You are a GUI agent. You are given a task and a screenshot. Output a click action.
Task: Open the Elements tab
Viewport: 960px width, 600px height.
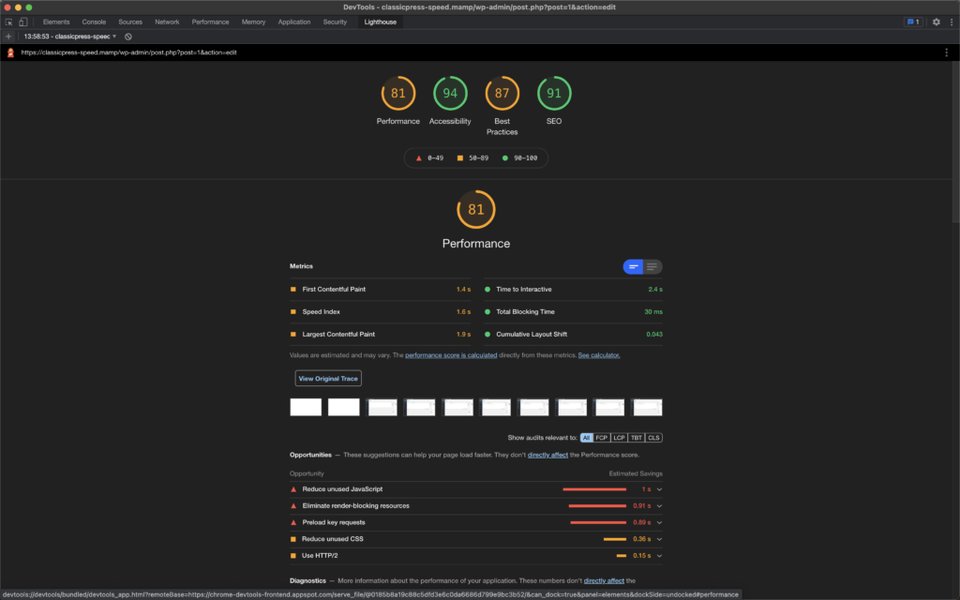(56, 22)
